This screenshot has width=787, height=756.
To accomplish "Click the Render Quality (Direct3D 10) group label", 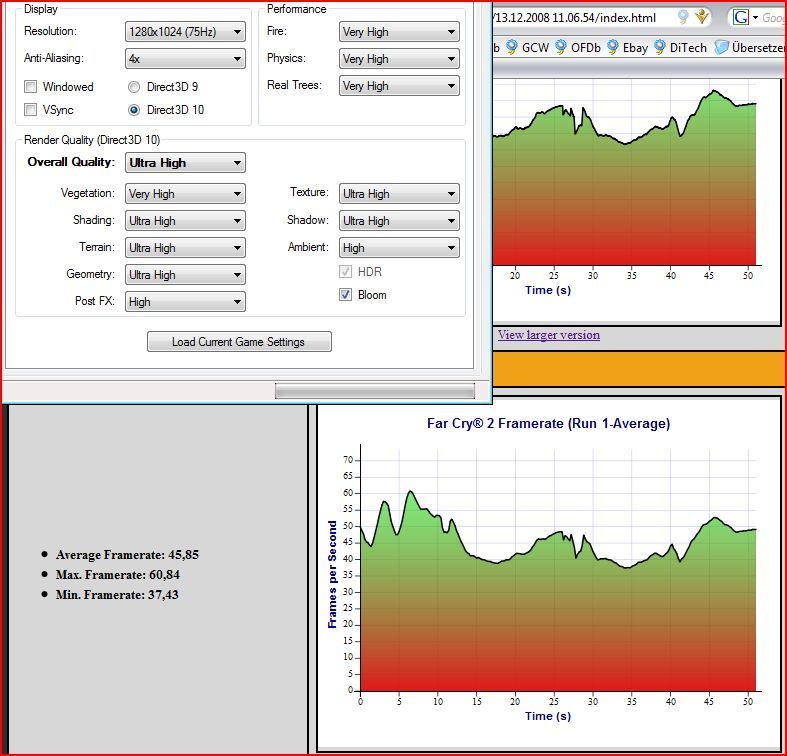I will (92, 140).
